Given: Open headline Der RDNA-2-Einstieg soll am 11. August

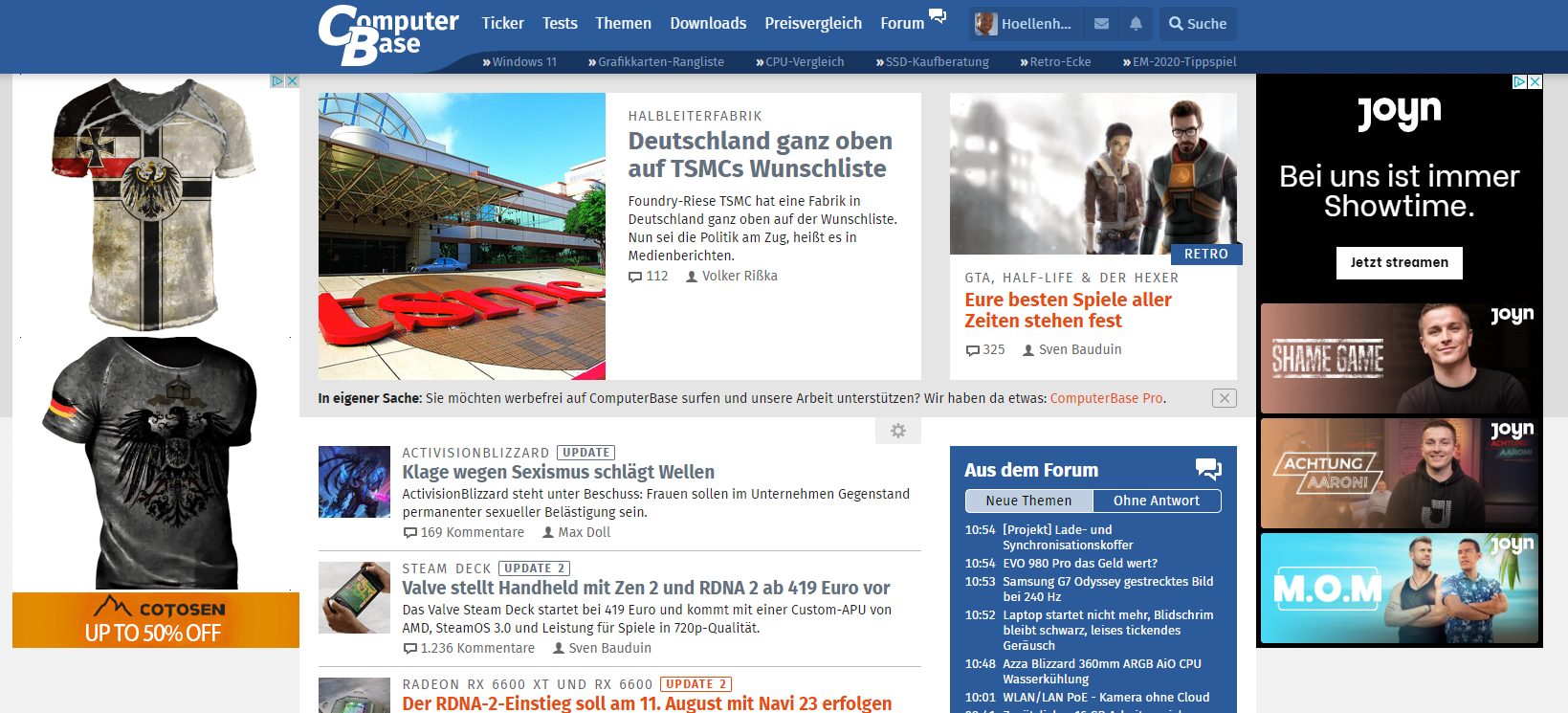Looking at the screenshot, I should [x=647, y=703].
